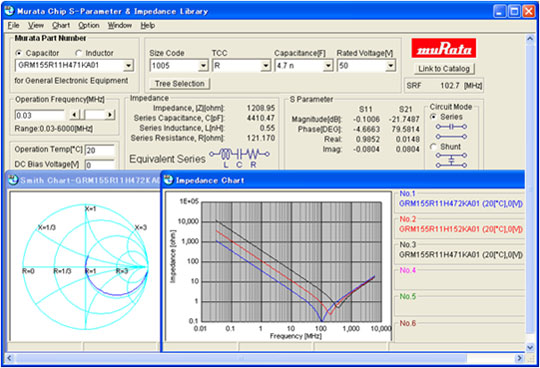Viewport: 540px width, 368px height.
Task: Click the S11 magnitude value -0.1006
Action: (366, 119)
